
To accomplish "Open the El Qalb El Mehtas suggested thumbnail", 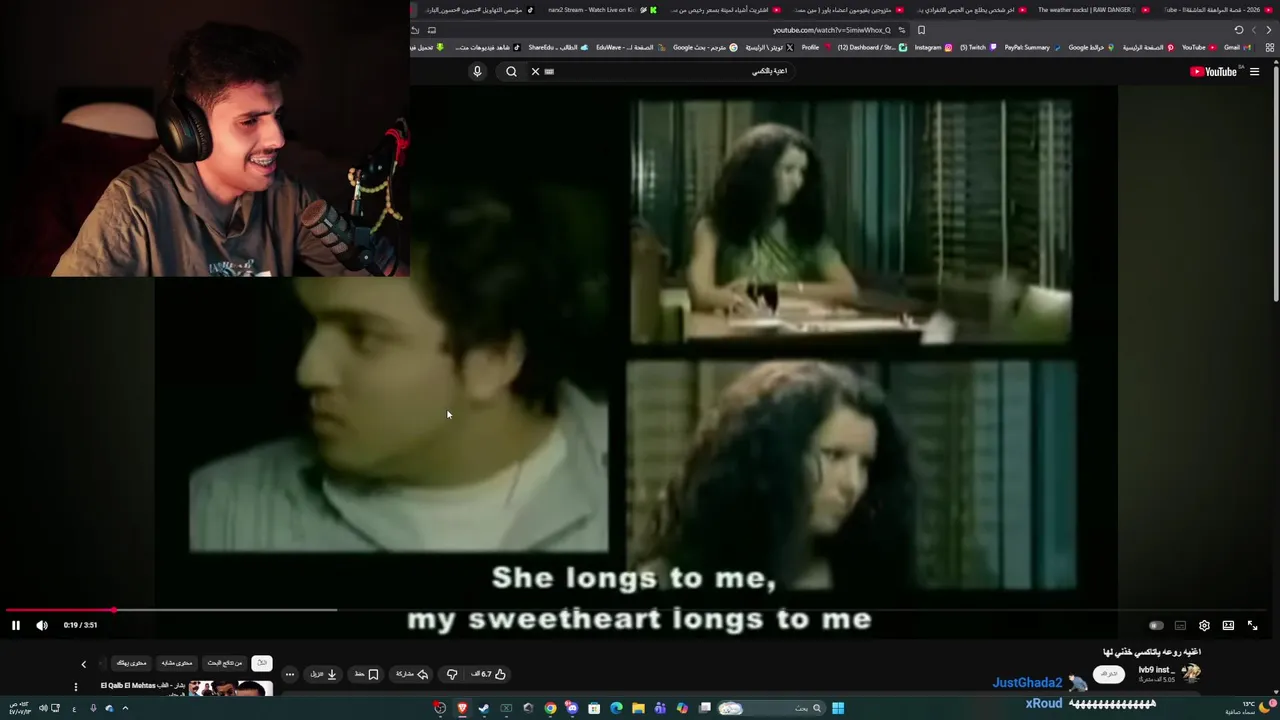I will (230, 688).
